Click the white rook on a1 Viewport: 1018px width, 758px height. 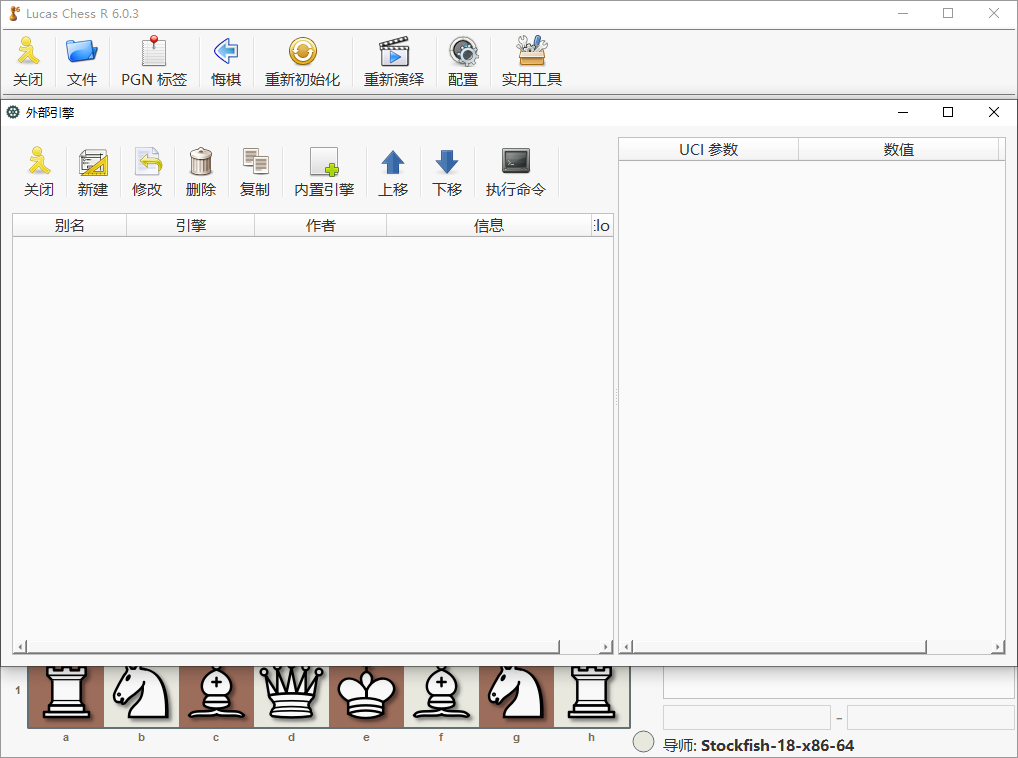click(66, 694)
